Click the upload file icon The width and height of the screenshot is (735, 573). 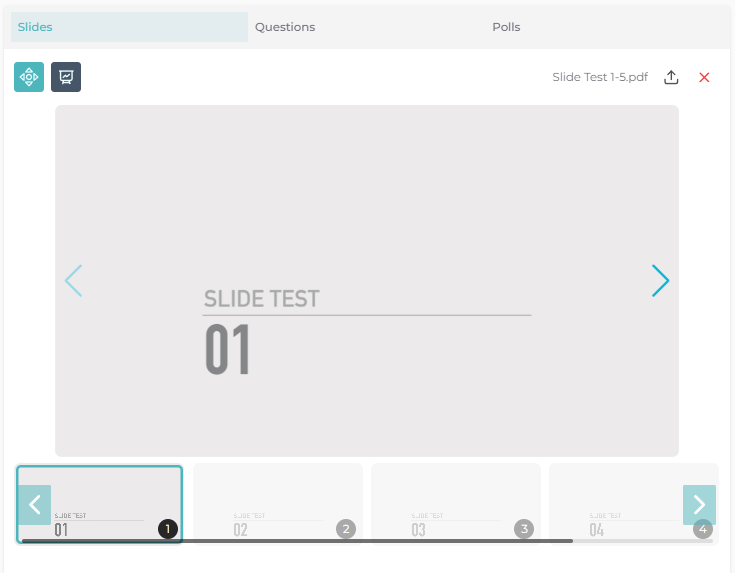click(672, 77)
